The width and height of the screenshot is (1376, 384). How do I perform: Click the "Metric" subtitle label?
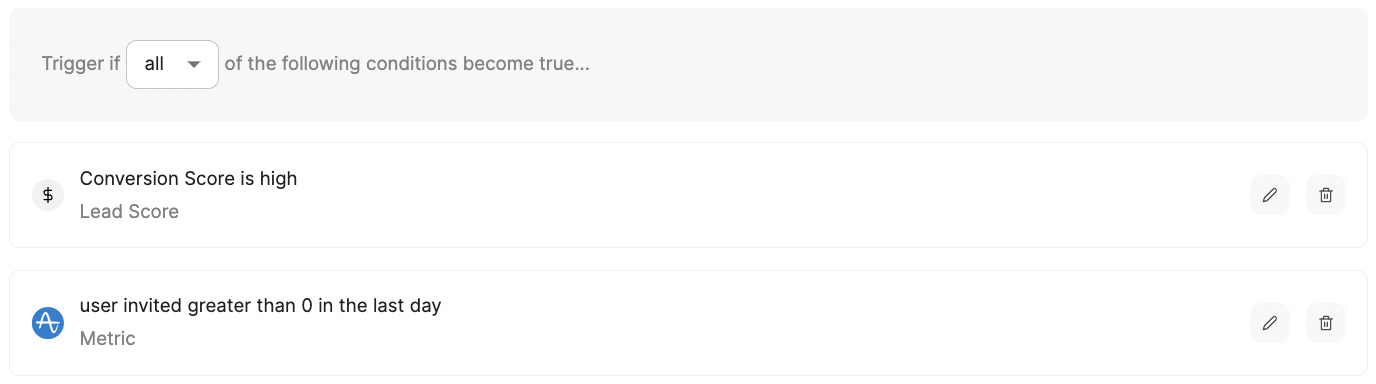(107, 339)
